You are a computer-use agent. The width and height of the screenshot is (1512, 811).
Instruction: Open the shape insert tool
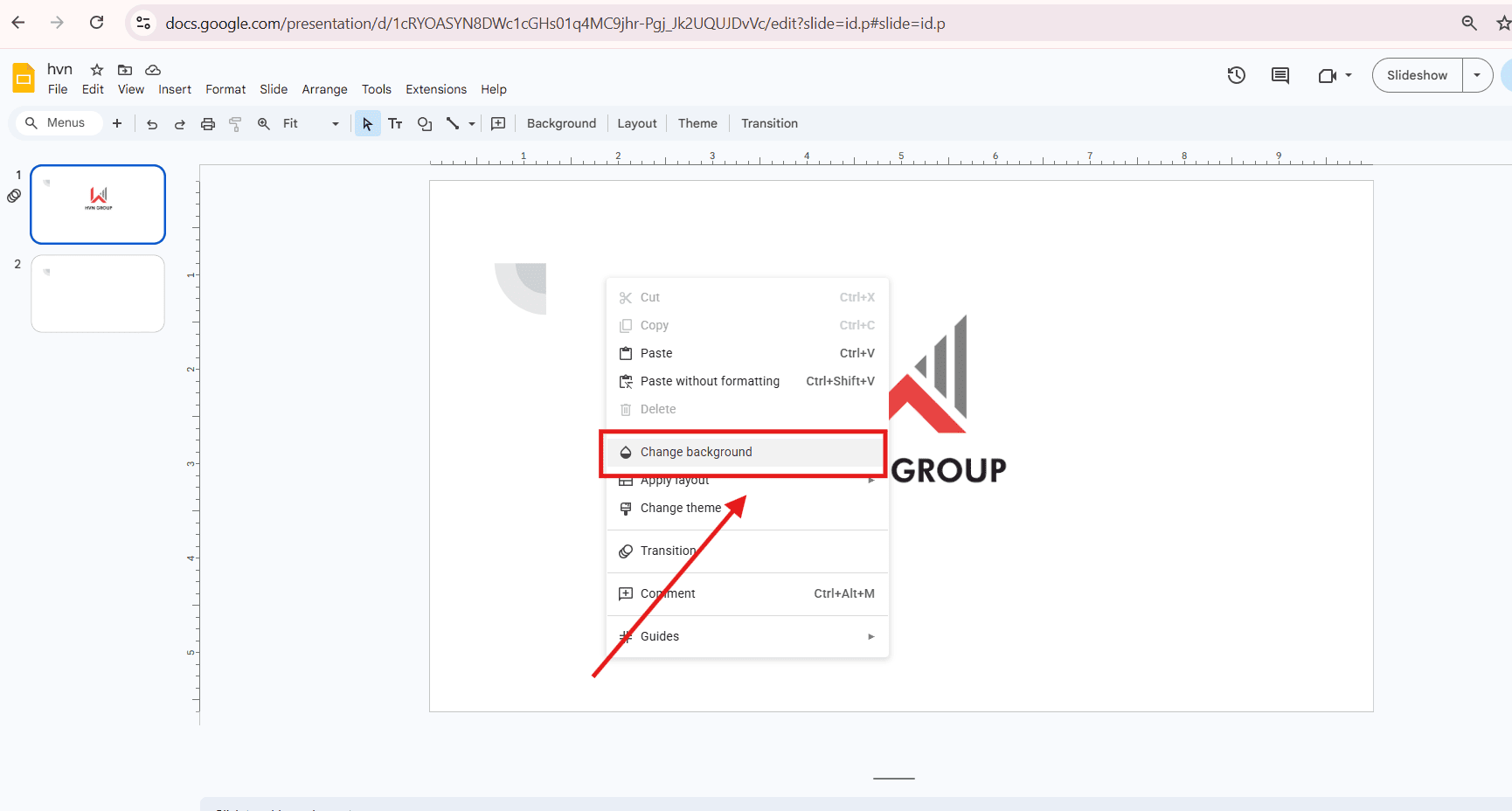pyautogui.click(x=425, y=124)
